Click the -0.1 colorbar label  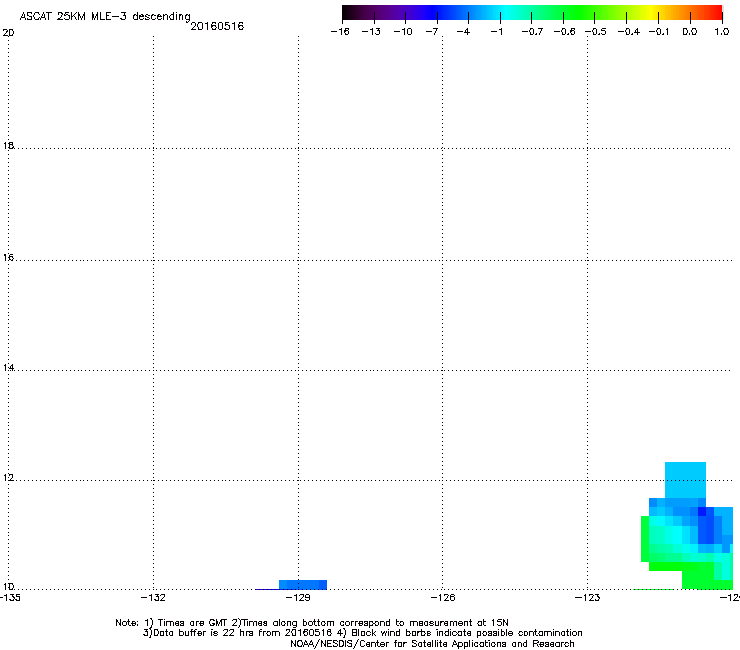[659, 32]
